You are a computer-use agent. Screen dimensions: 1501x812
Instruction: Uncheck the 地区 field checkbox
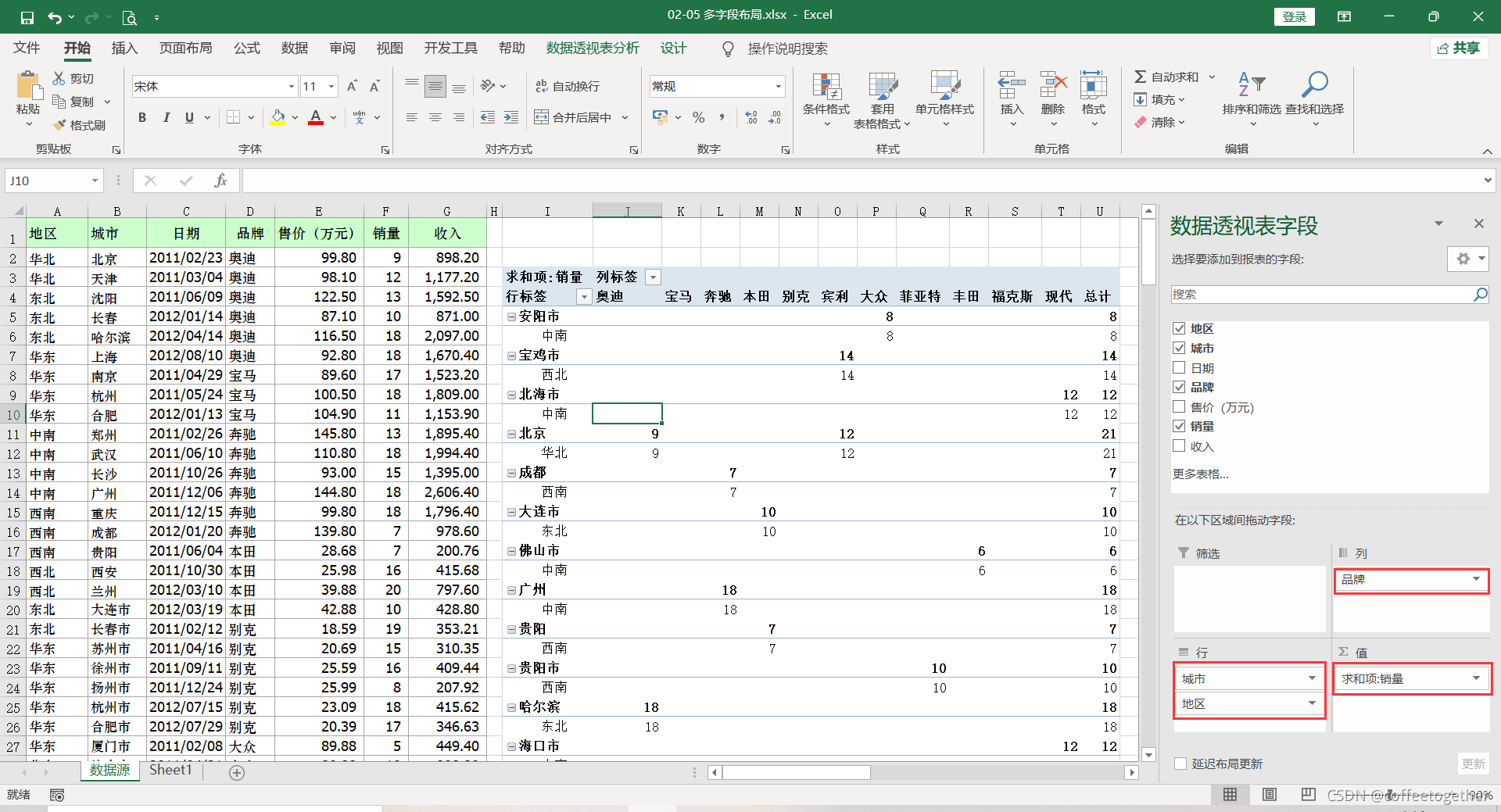[x=1179, y=328]
